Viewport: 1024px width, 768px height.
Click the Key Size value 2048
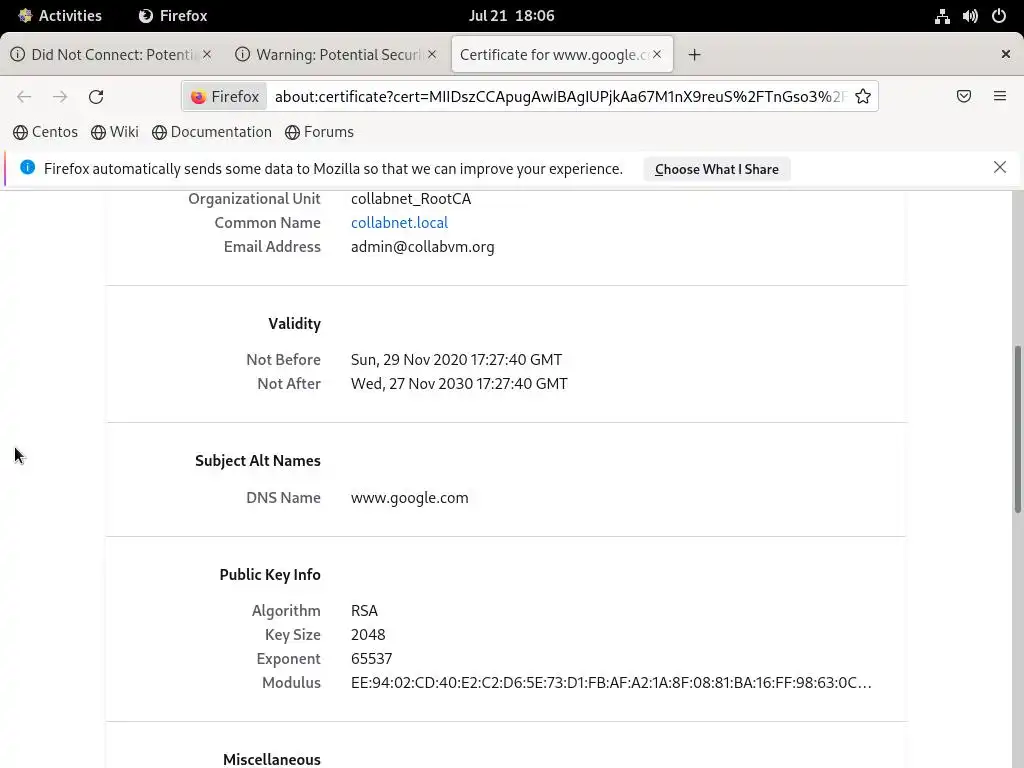(368, 635)
